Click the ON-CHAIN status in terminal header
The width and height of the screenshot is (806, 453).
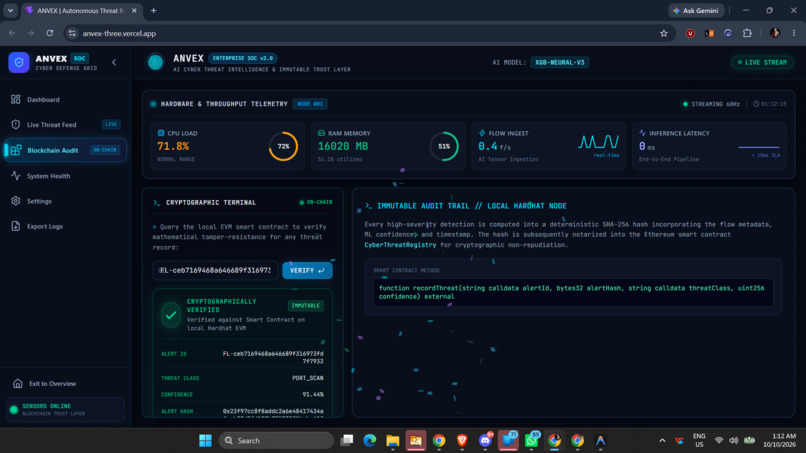[x=316, y=202]
